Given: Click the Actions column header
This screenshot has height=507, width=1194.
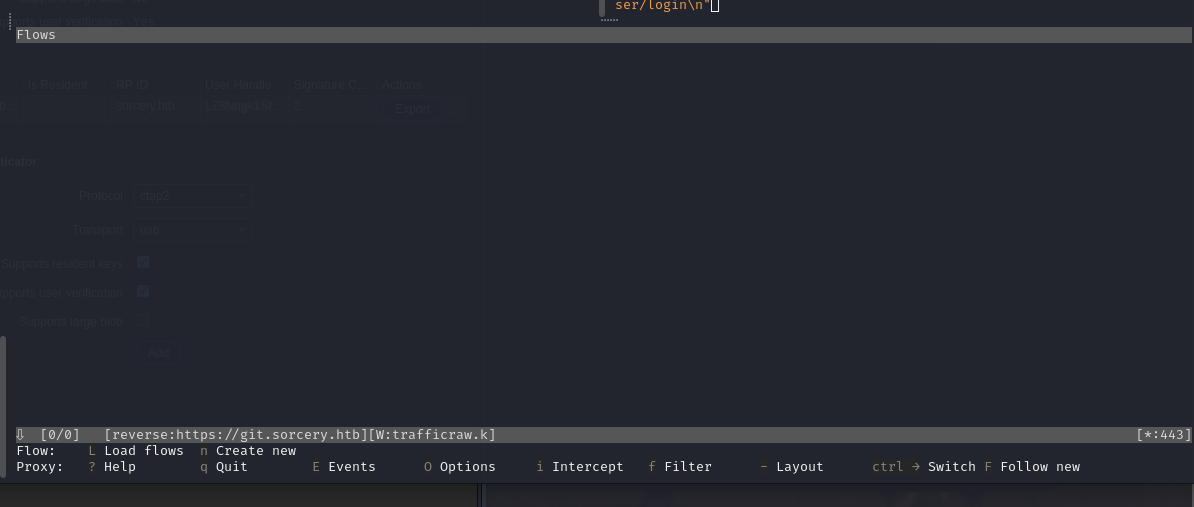Looking at the screenshot, I should tap(402, 84).
